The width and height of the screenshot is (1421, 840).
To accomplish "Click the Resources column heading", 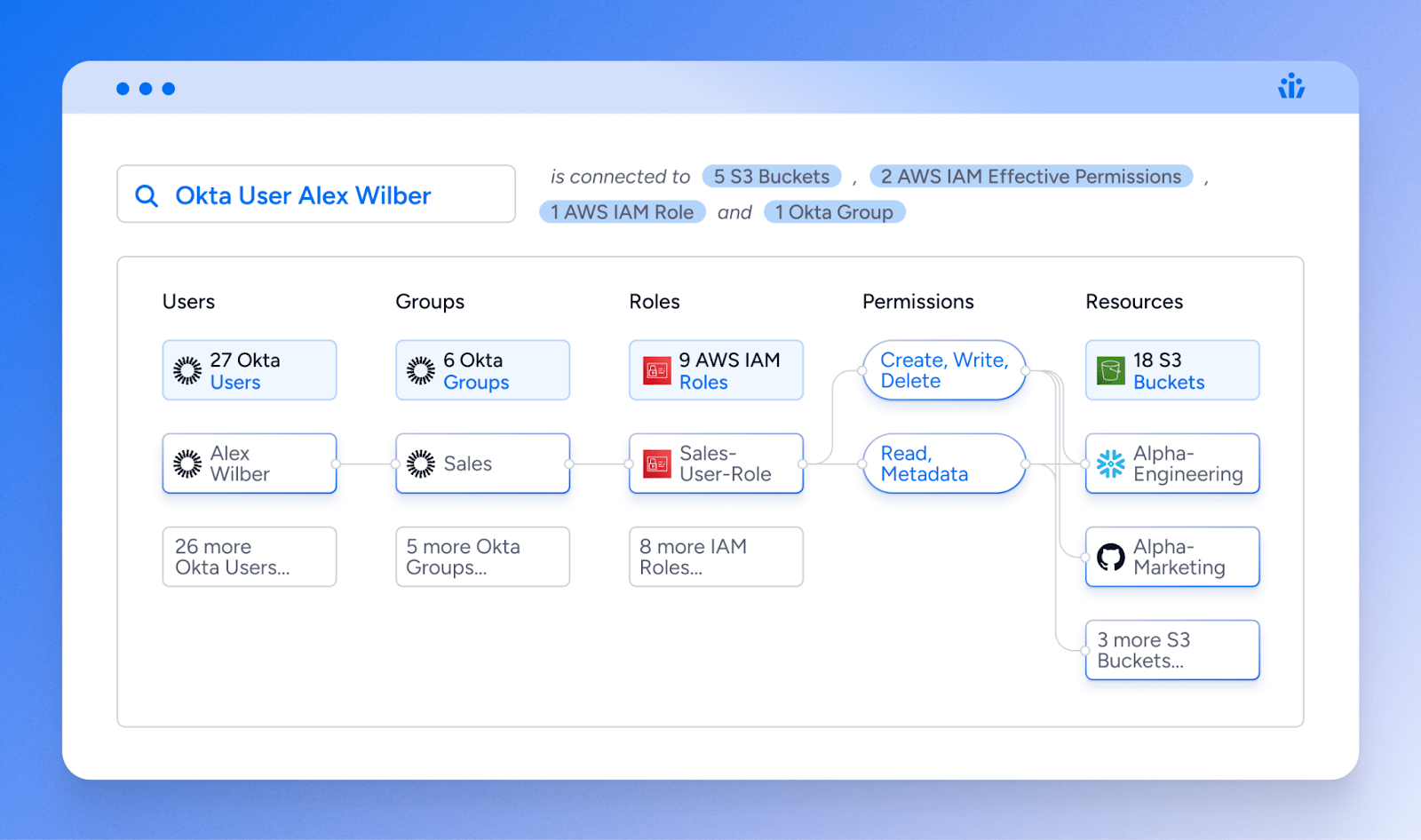I will click(1134, 302).
